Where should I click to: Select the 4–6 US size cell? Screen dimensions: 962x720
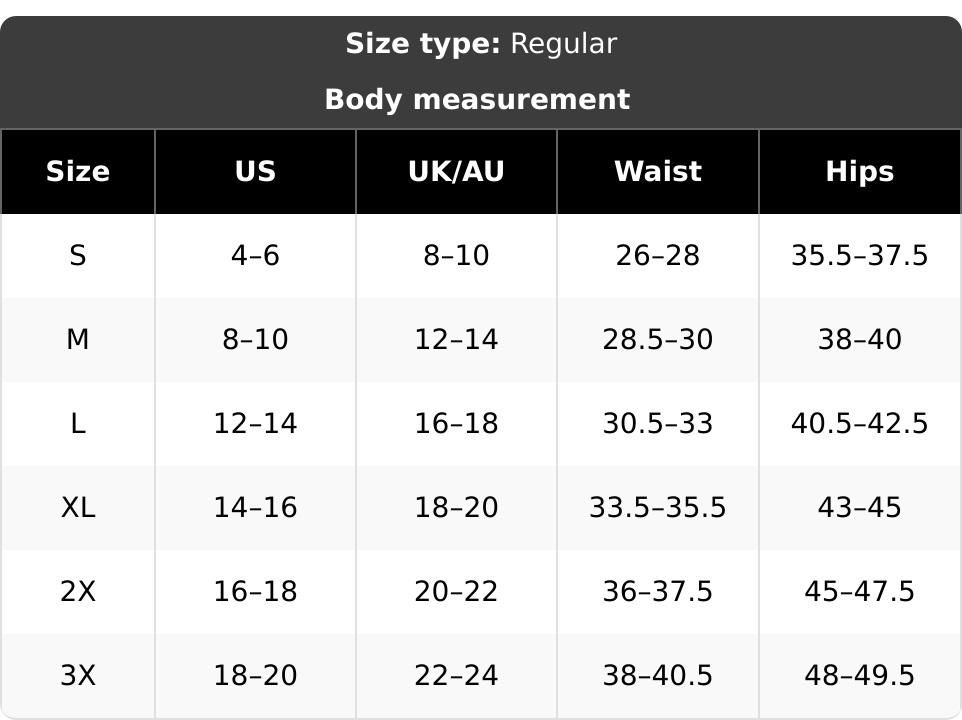pos(255,256)
